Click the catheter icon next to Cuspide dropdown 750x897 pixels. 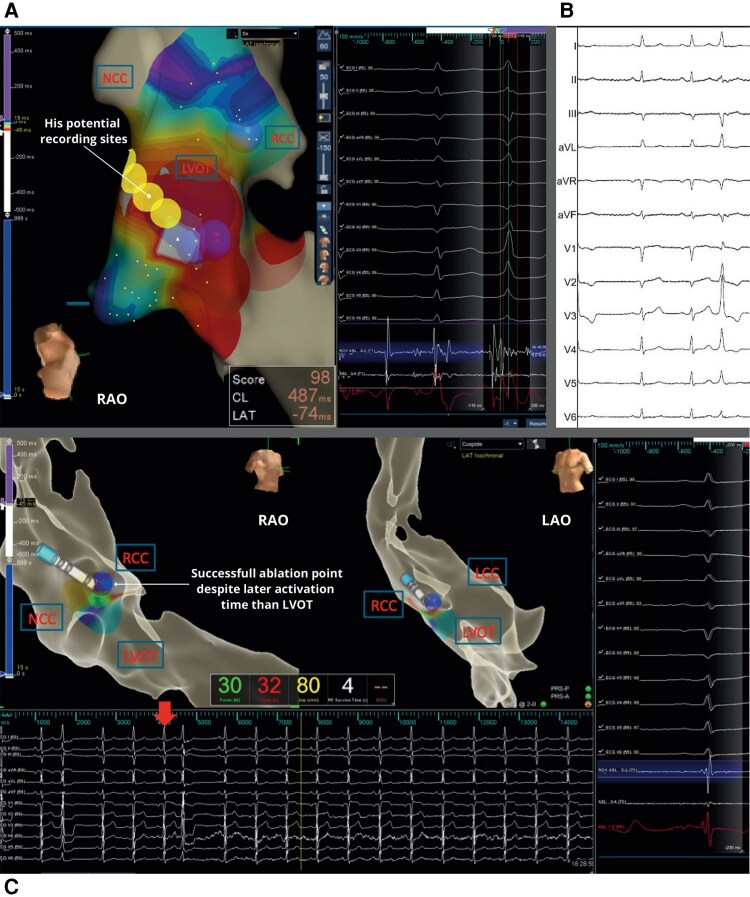535,444
